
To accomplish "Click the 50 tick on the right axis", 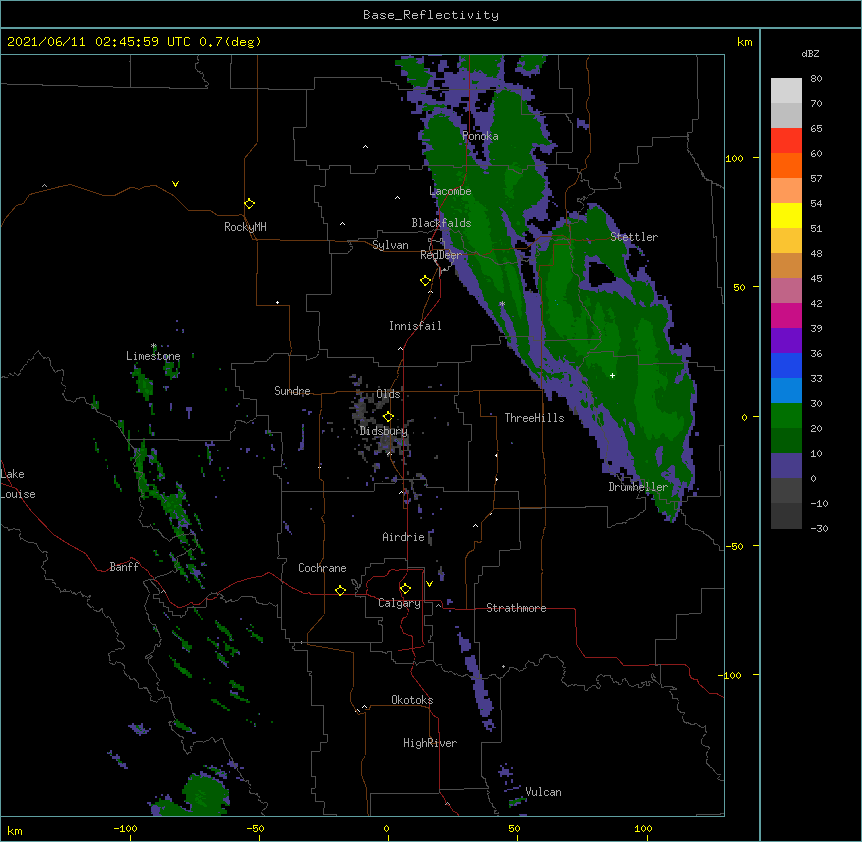I will (739, 287).
